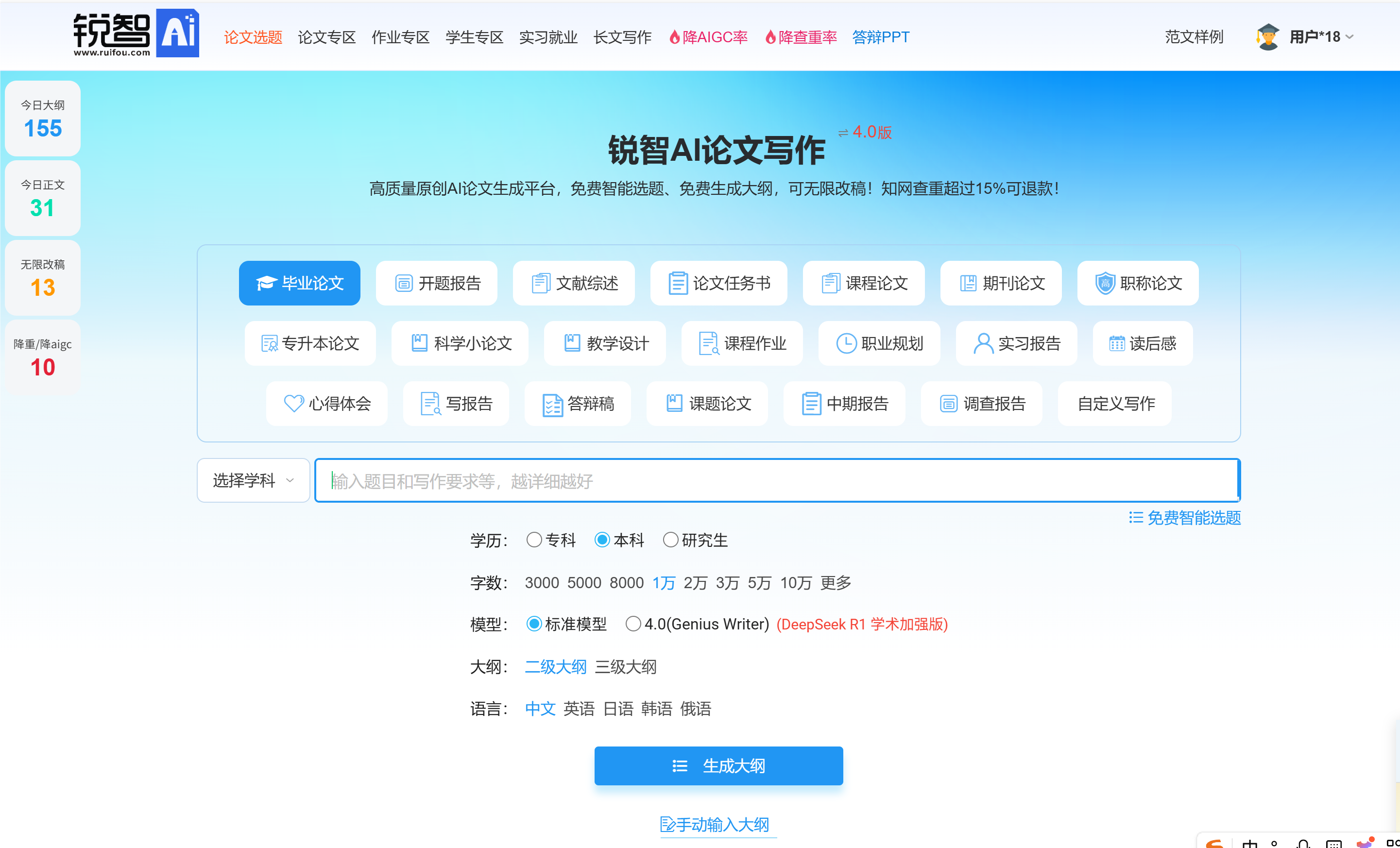The height and width of the screenshot is (848, 1400).
Task: Click the 教学设计 book icon
Action: pyautogui.click(x=572, y=343)
